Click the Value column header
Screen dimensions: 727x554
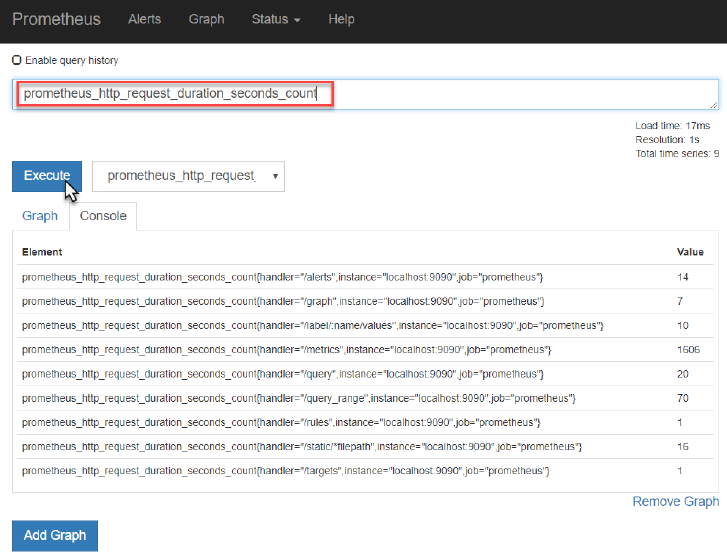pyautogui.click(x=690, y=252)
